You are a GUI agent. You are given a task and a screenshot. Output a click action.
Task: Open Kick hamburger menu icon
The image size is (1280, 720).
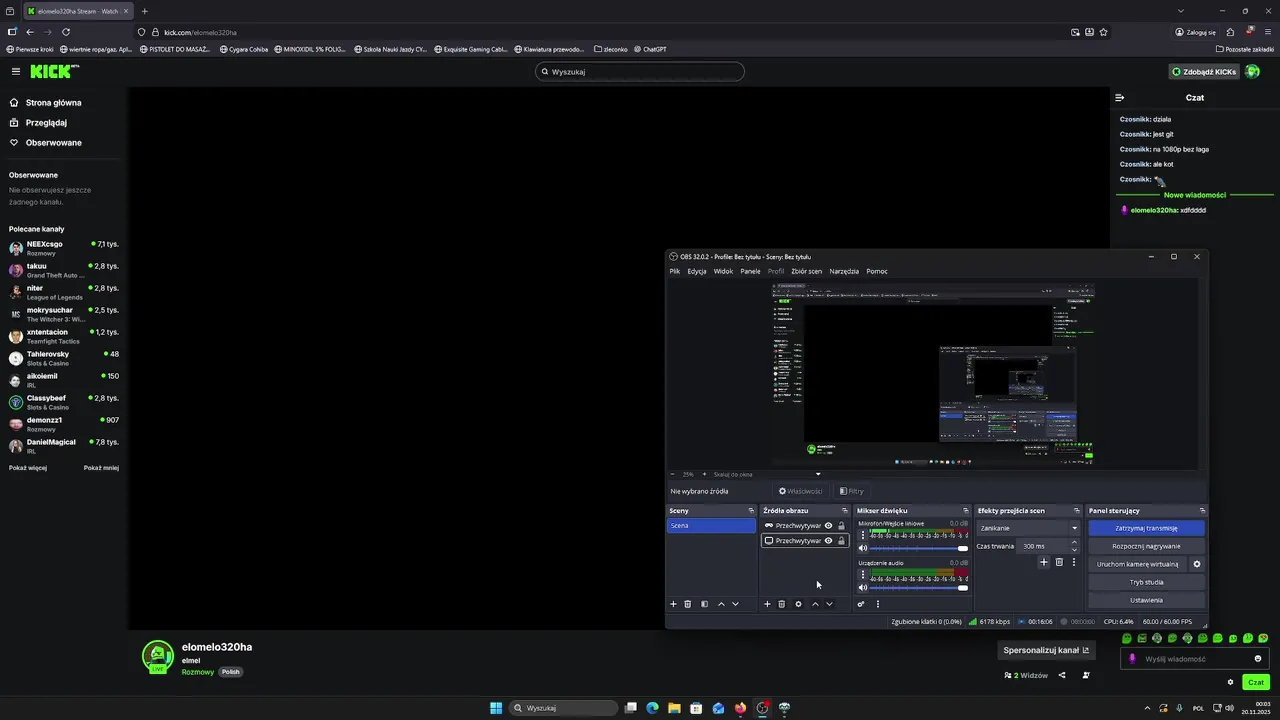(x=15, y=71)
